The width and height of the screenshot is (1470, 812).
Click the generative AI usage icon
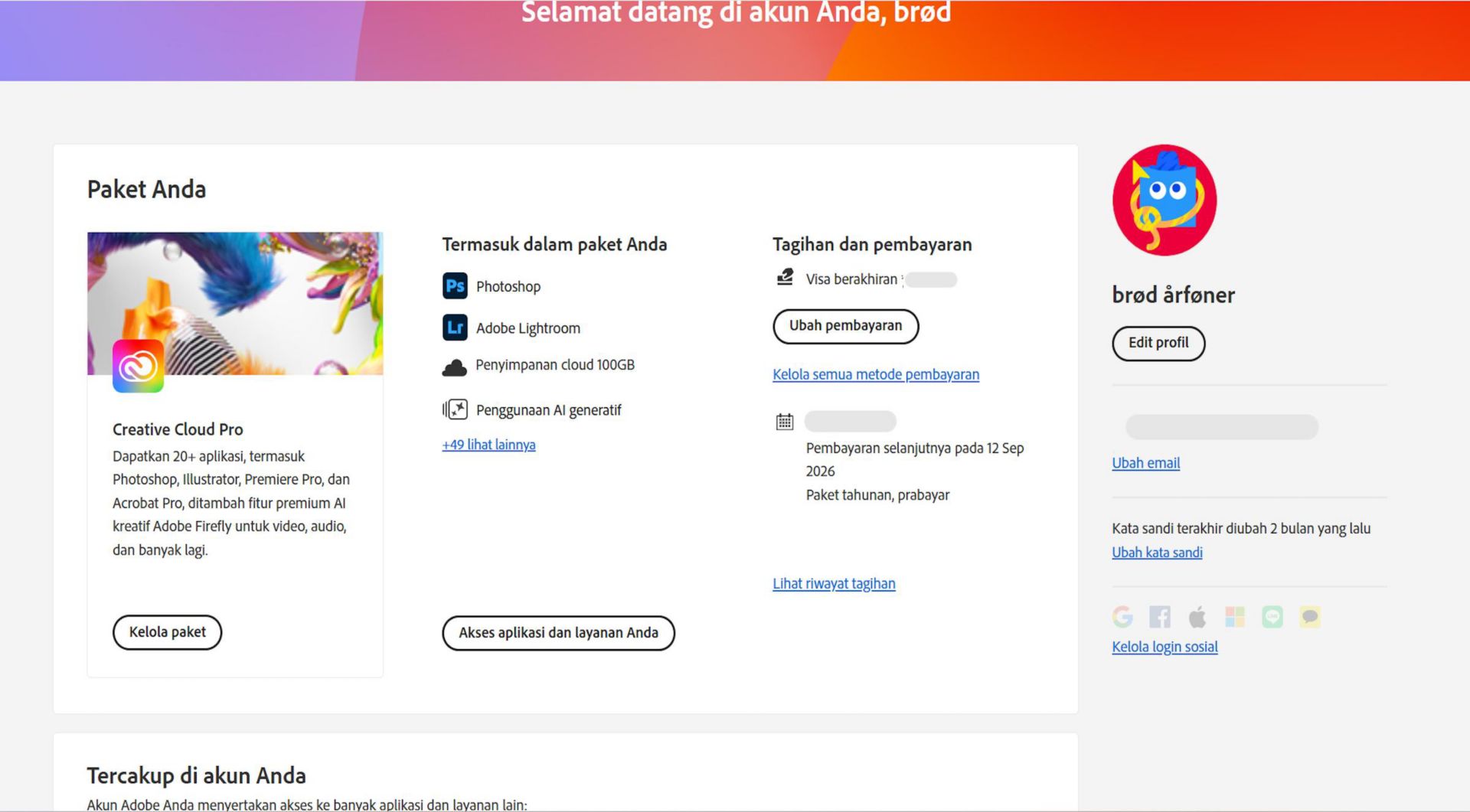[x=455, y=409]
